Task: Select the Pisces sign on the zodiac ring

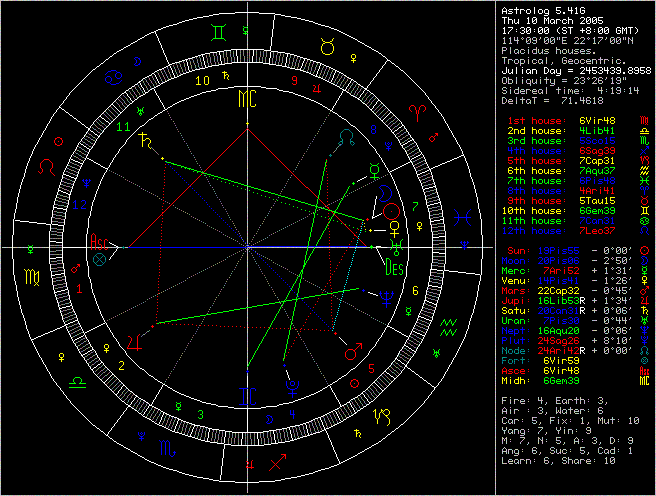Action: click(x=461, y=215)
